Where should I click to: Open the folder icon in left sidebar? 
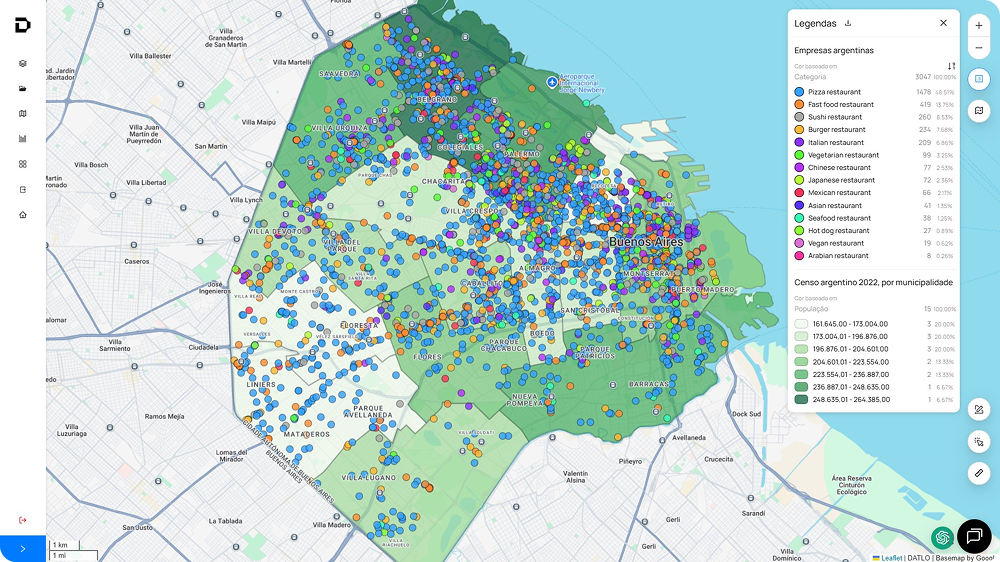pos(23,88)
